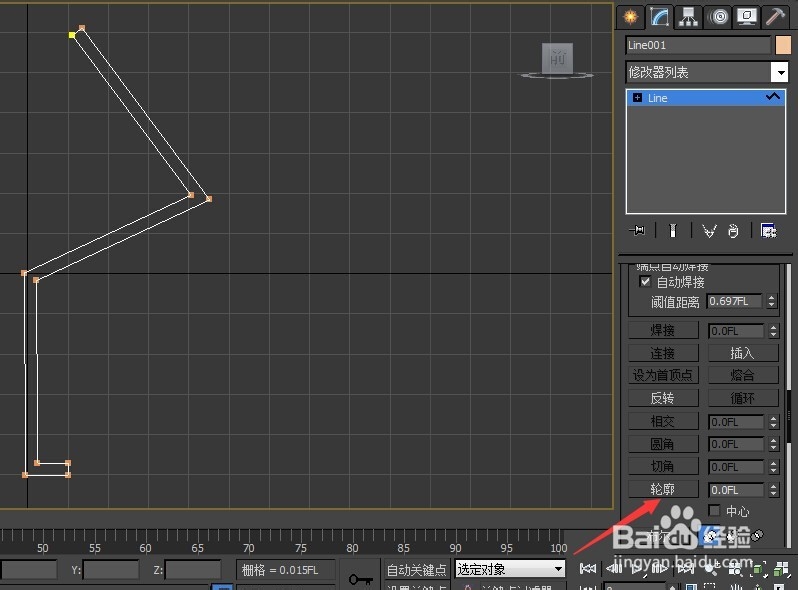Click the 切角 value field

(736, 467)
